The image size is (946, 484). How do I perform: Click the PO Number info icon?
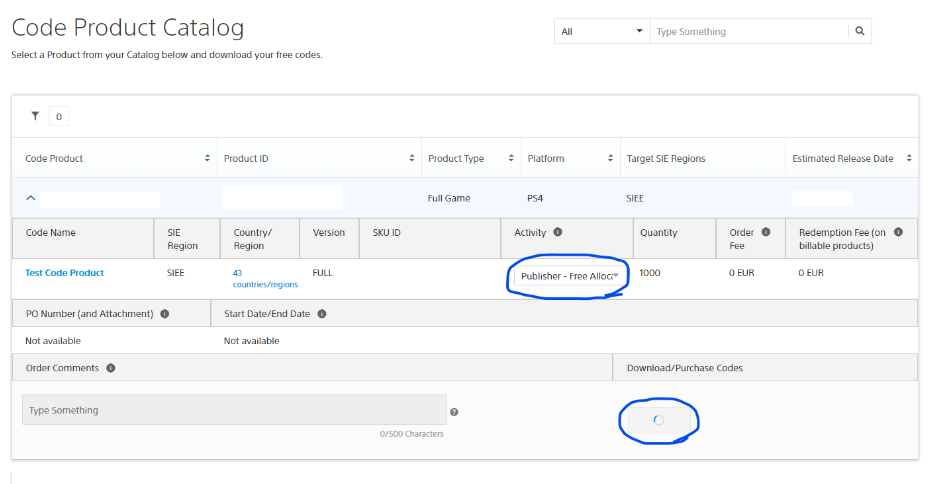pyautogui.click(x=165, y=314)
